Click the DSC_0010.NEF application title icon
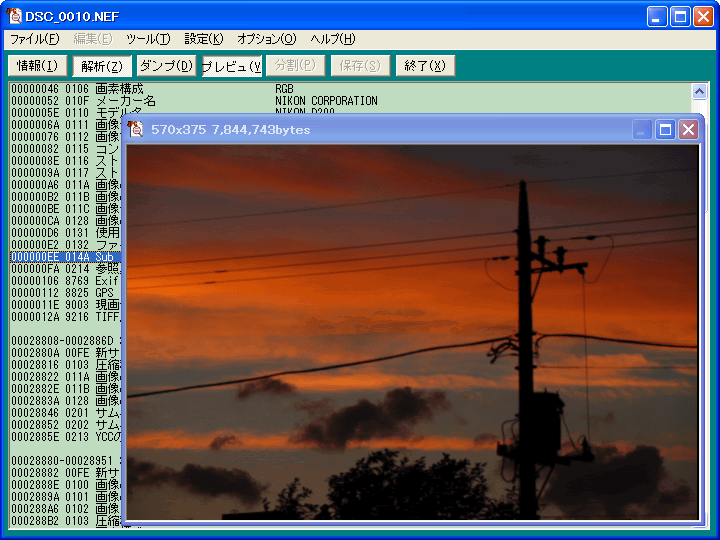This screenshot has width=720, height=540. [x=16, y=16]
